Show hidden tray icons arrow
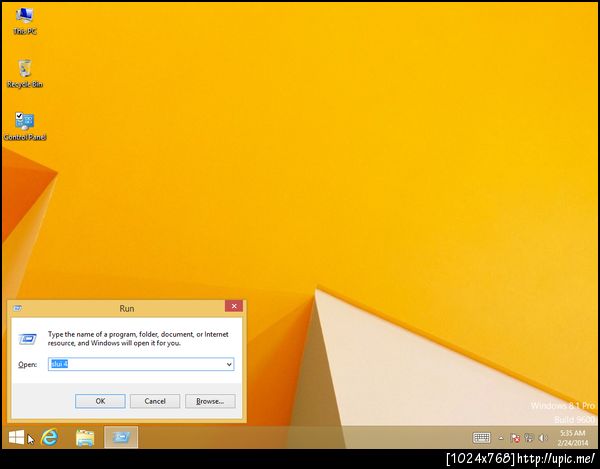 501,438
